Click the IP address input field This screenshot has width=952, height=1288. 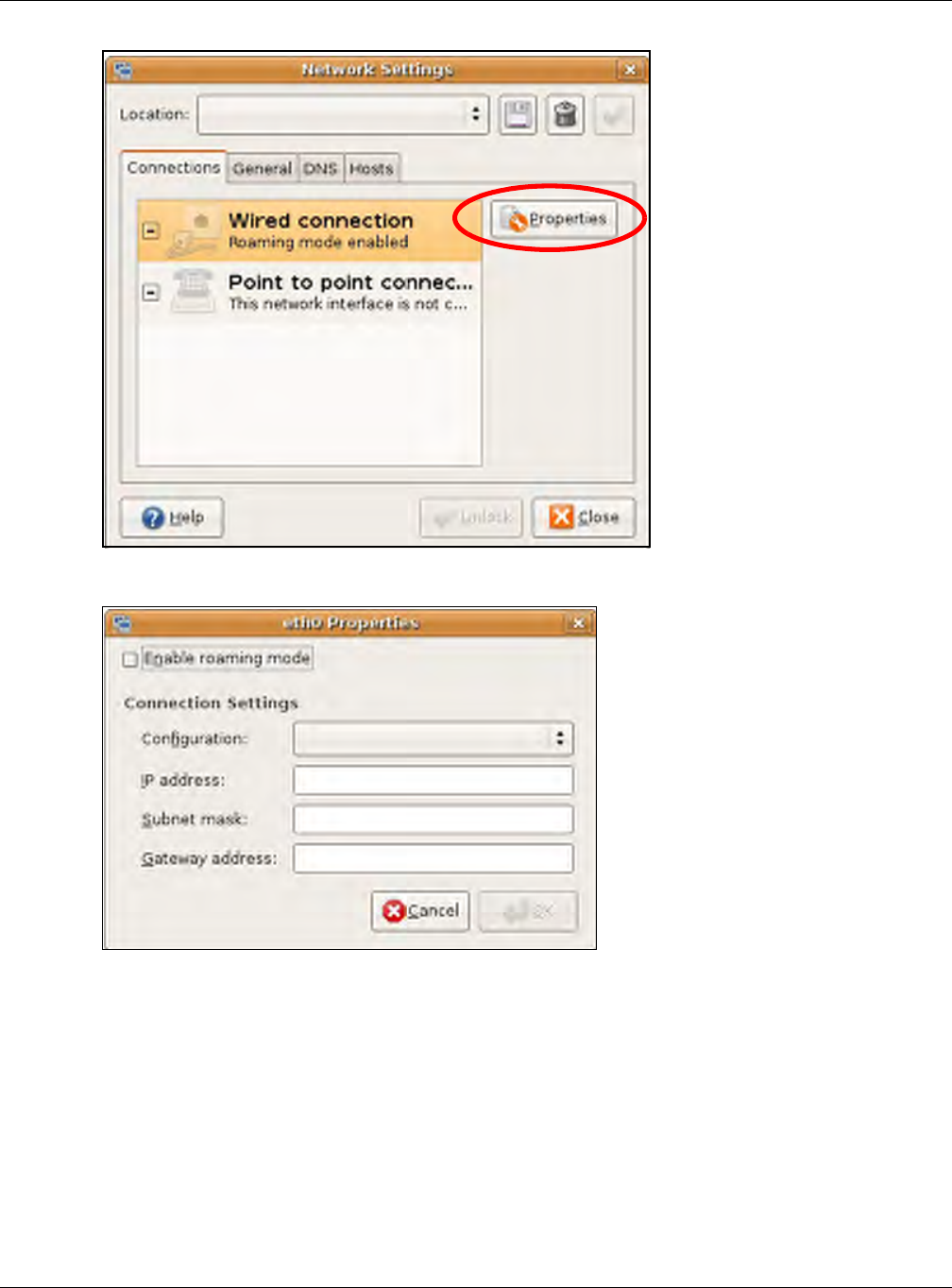point(433,780)
